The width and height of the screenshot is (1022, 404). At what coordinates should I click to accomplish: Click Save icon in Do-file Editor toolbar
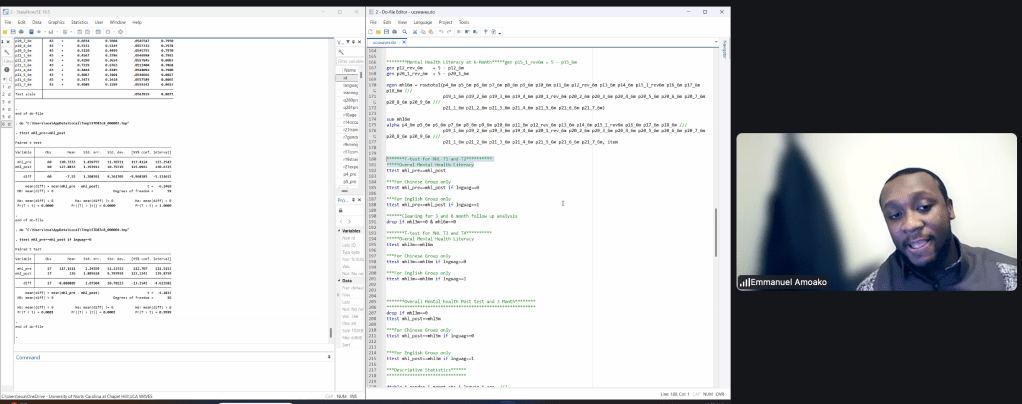tap(386, 32)
